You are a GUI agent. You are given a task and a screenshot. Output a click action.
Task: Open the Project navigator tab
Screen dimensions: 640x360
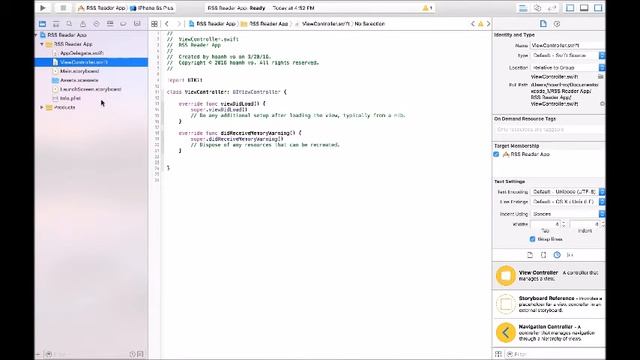[42, 24]
